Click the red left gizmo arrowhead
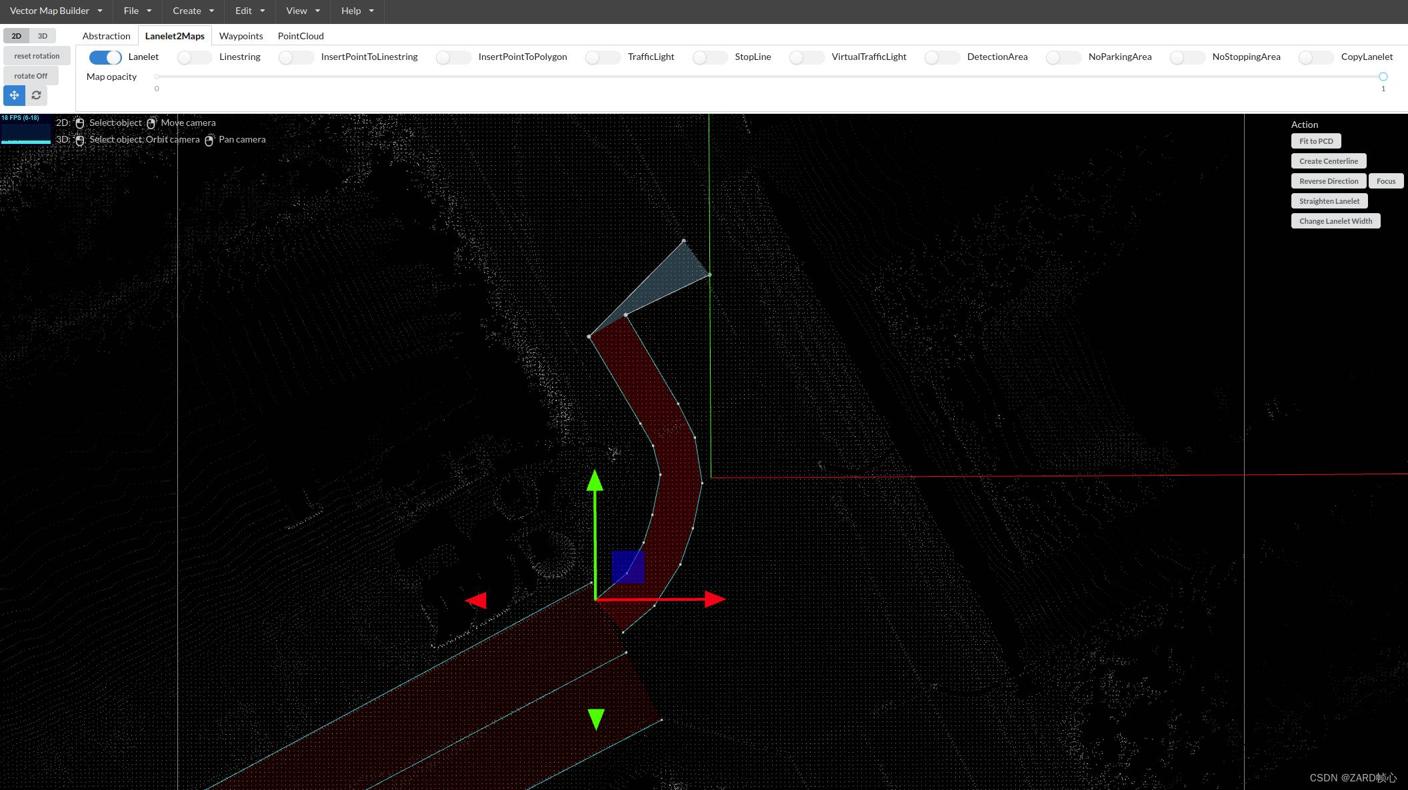1408x790 pixels. pyautogui.click(x=477, y=600)
